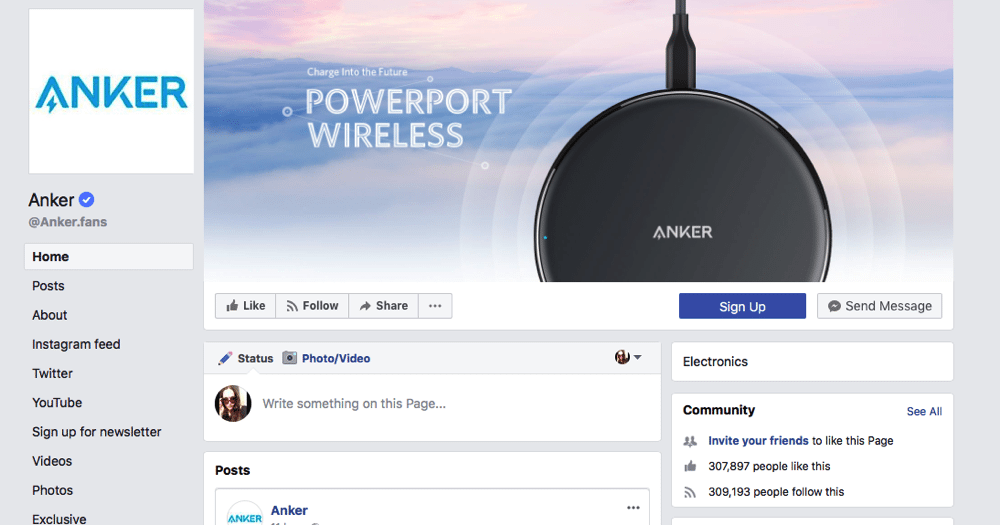
Task: Select Instagram feed in sidebar
Action: [77, 344]
